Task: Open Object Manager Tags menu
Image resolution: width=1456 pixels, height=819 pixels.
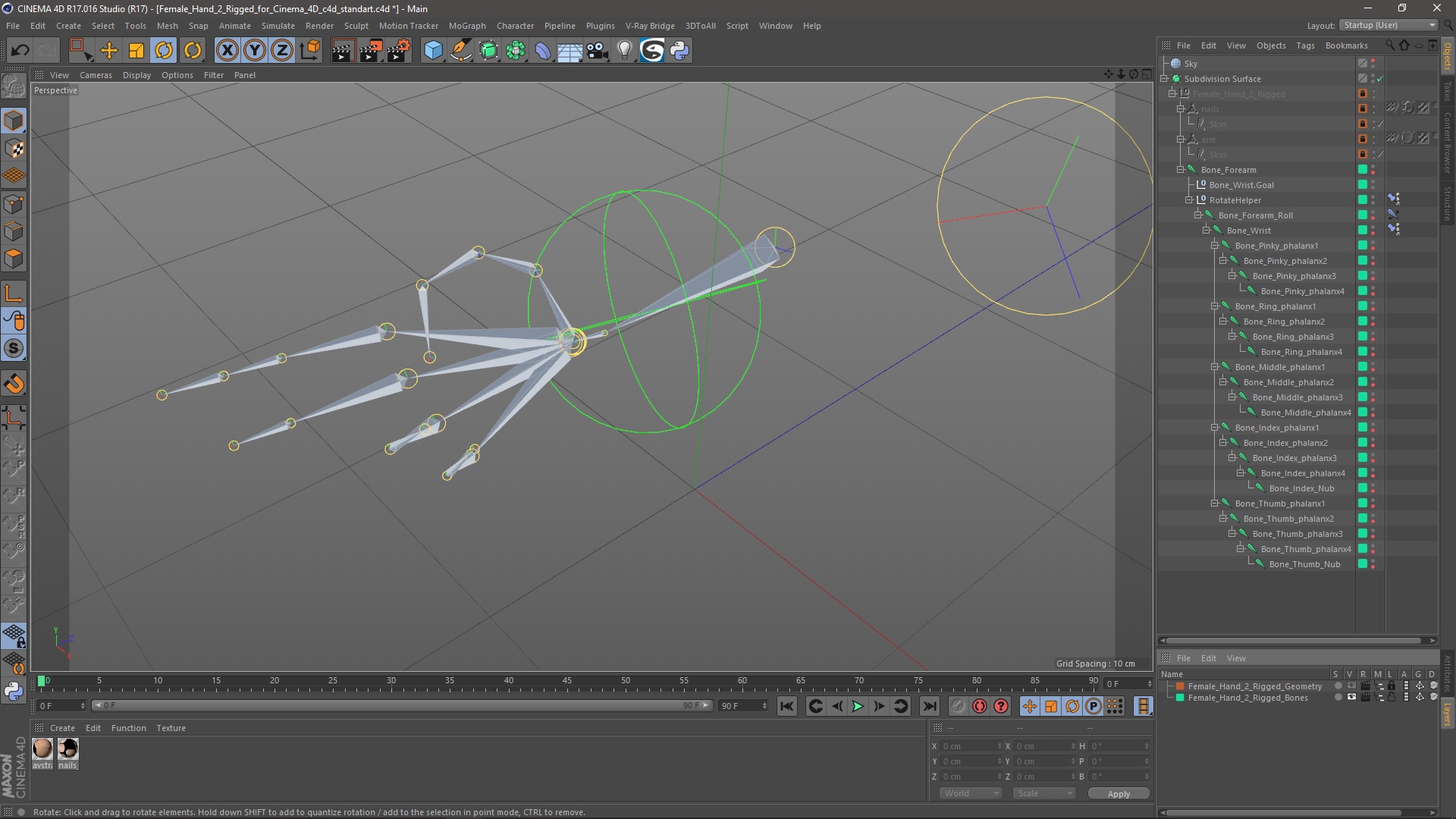Action: pos(1305,45)
